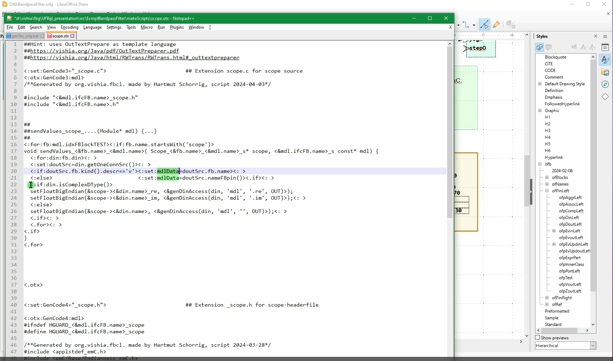
Task: Click Fill Format Mode icon in Styles panel
Action: tap(574, 47)
